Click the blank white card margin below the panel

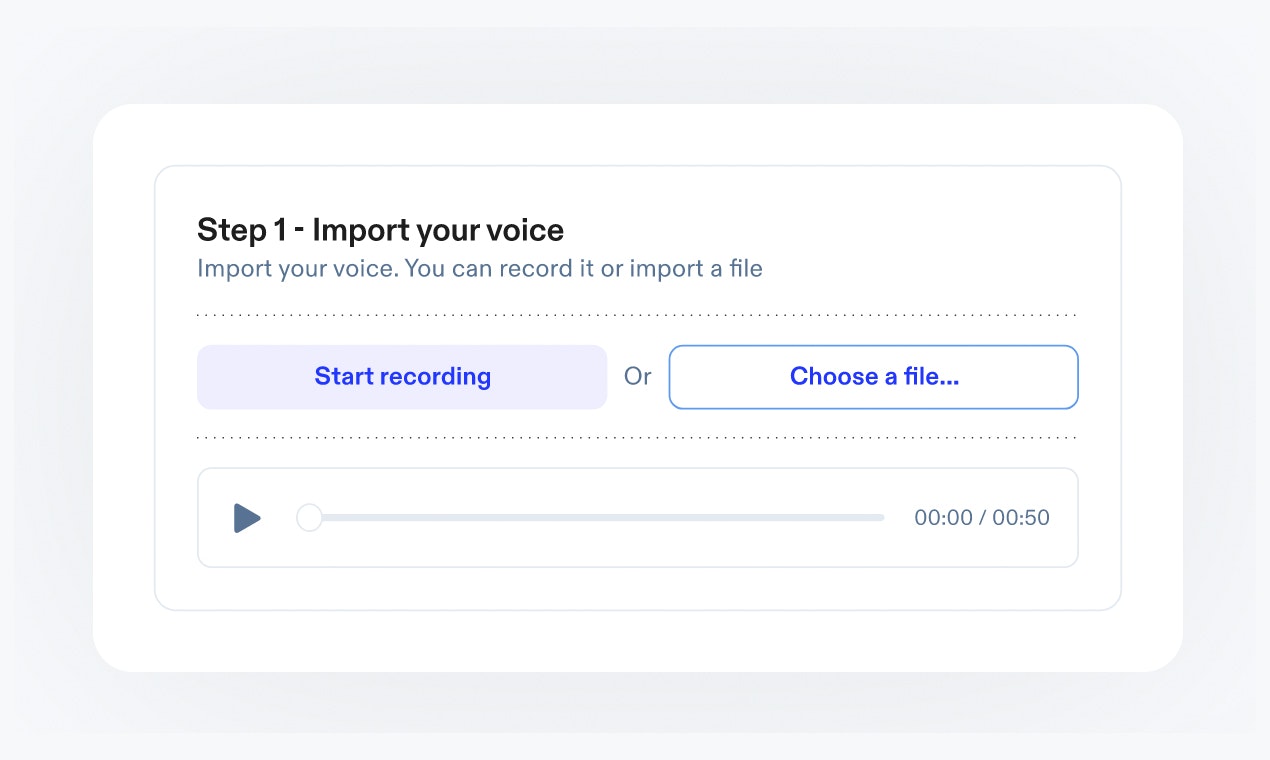click(637, 640)
